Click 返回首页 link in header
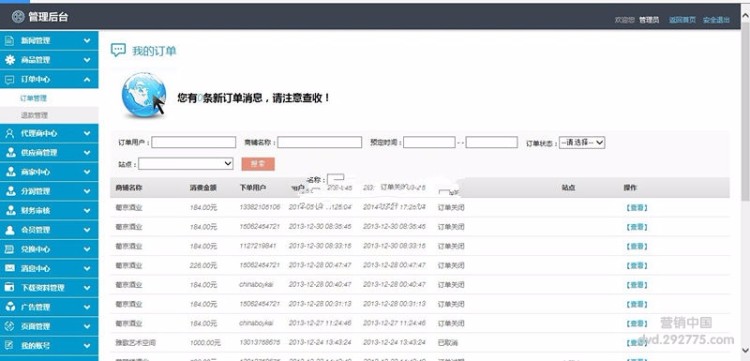 pyautogui.click(x=683, y=20)
